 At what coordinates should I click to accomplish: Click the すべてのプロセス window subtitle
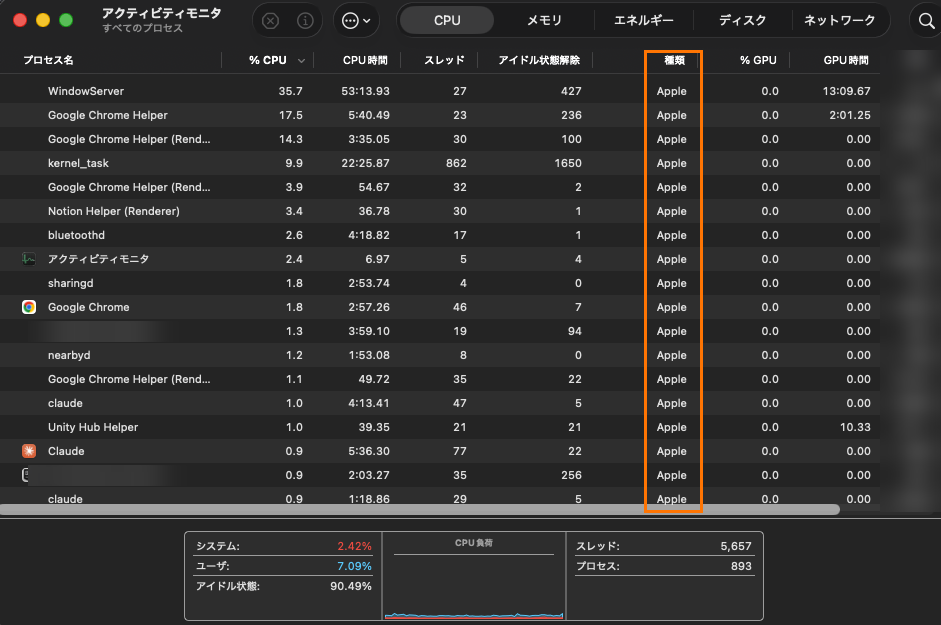(142, 28)
